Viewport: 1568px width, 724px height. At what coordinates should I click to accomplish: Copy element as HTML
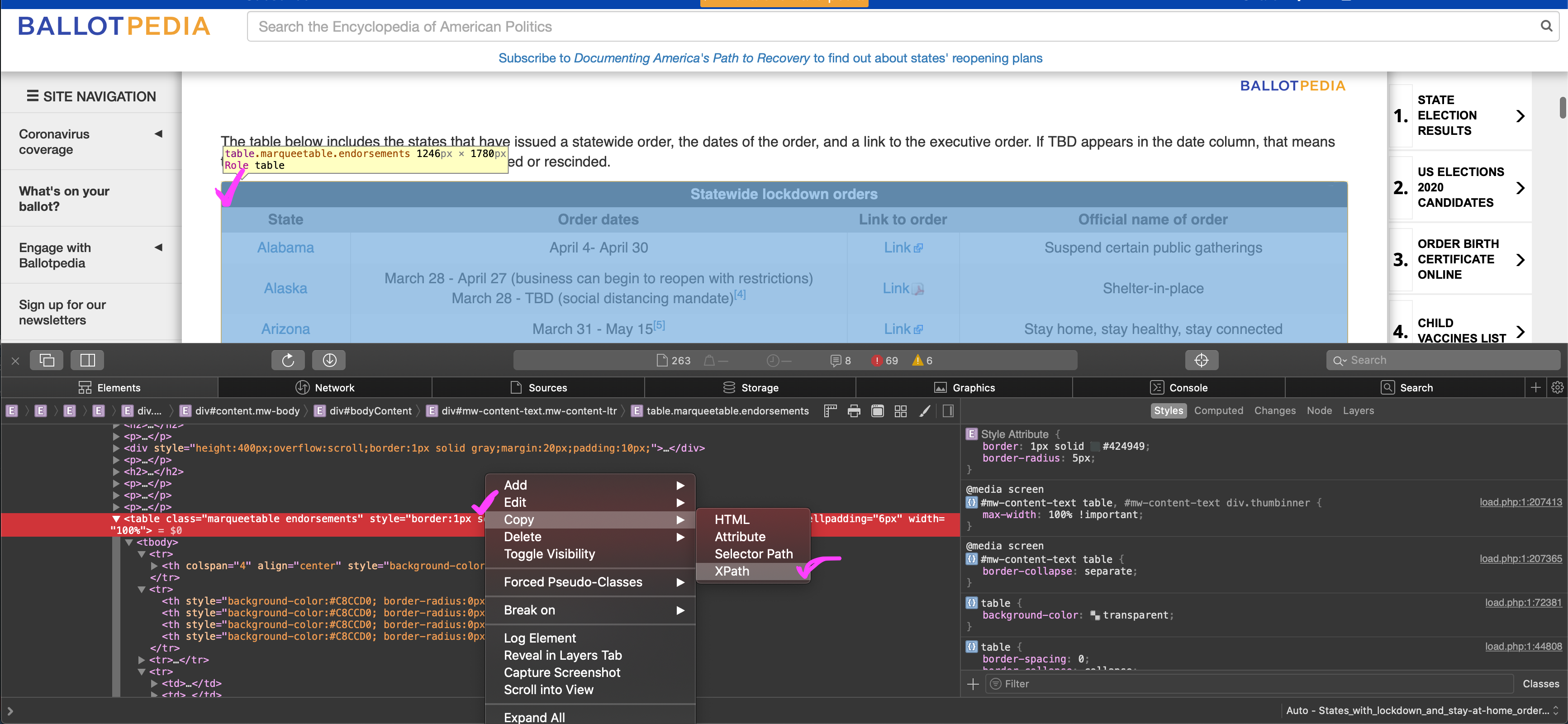coord(752,519)
